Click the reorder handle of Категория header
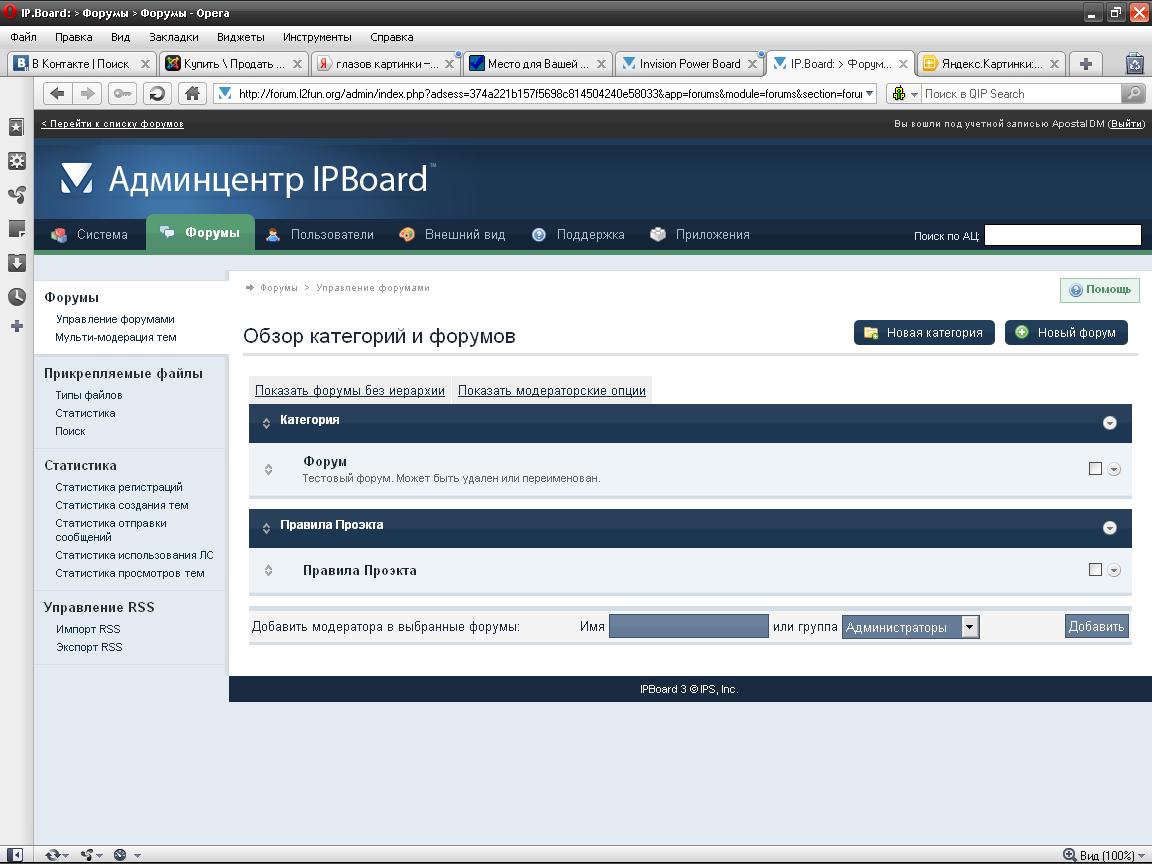 point(266,422)
